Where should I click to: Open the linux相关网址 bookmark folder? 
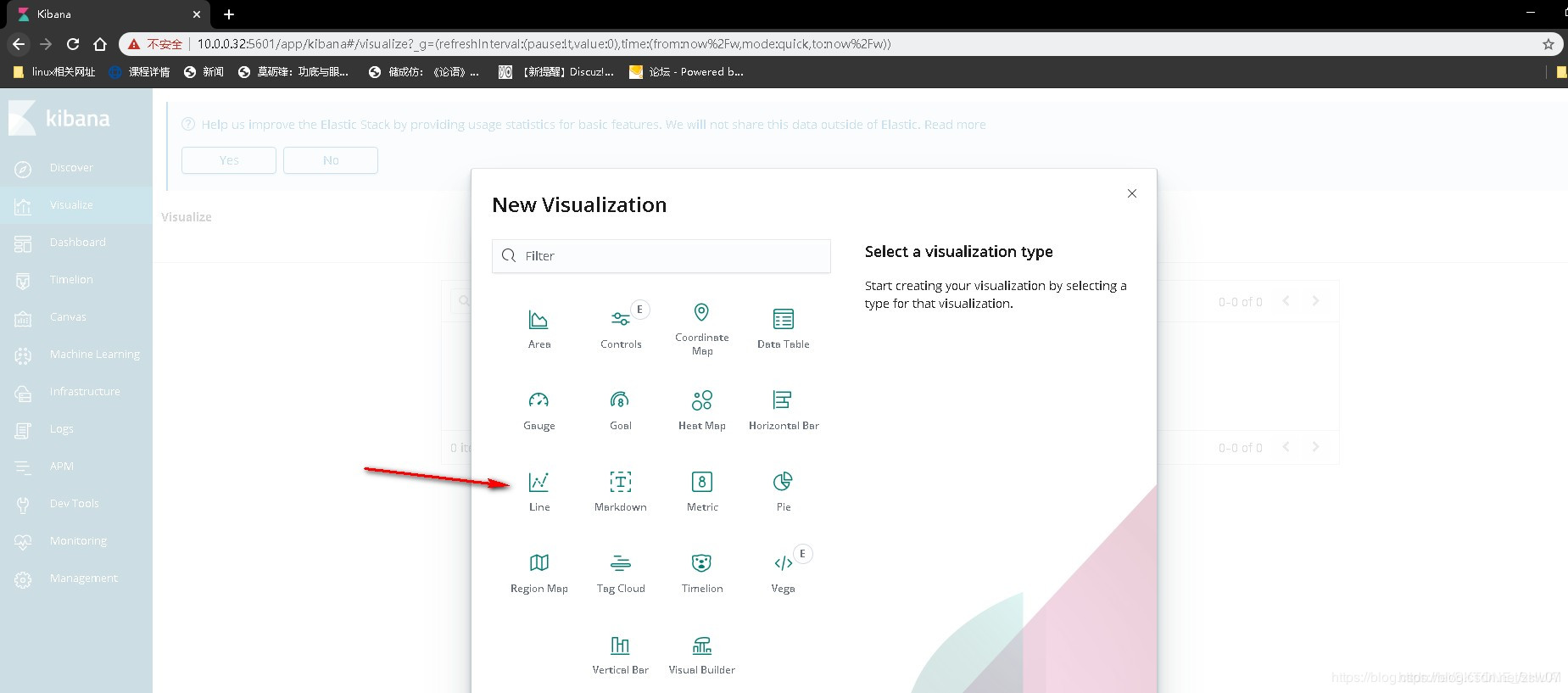(55, 72)
